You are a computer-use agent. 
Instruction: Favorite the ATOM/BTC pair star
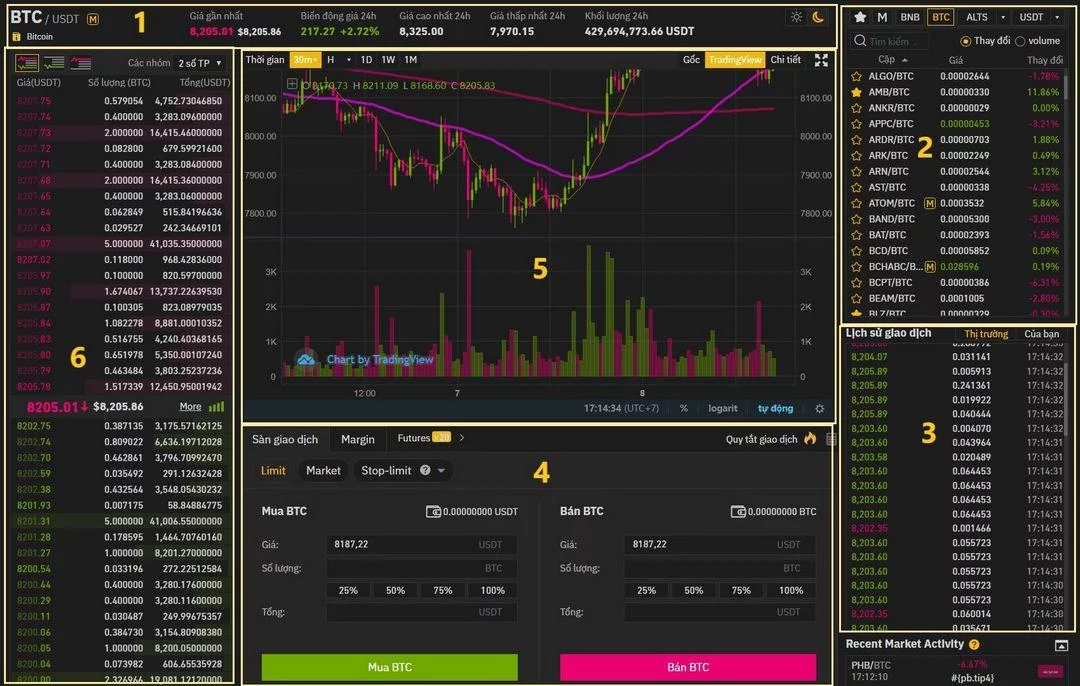click(856, 203)
